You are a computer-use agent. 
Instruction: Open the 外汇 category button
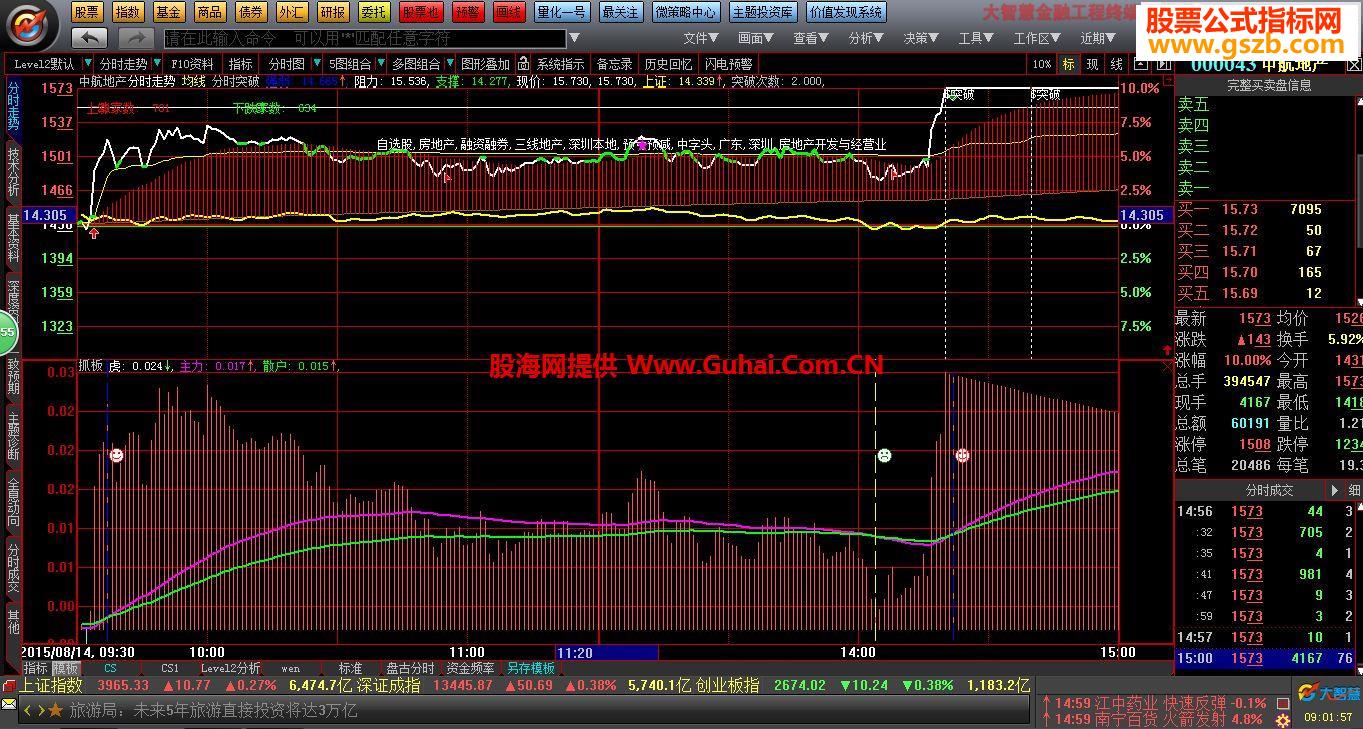click(292, 12)
